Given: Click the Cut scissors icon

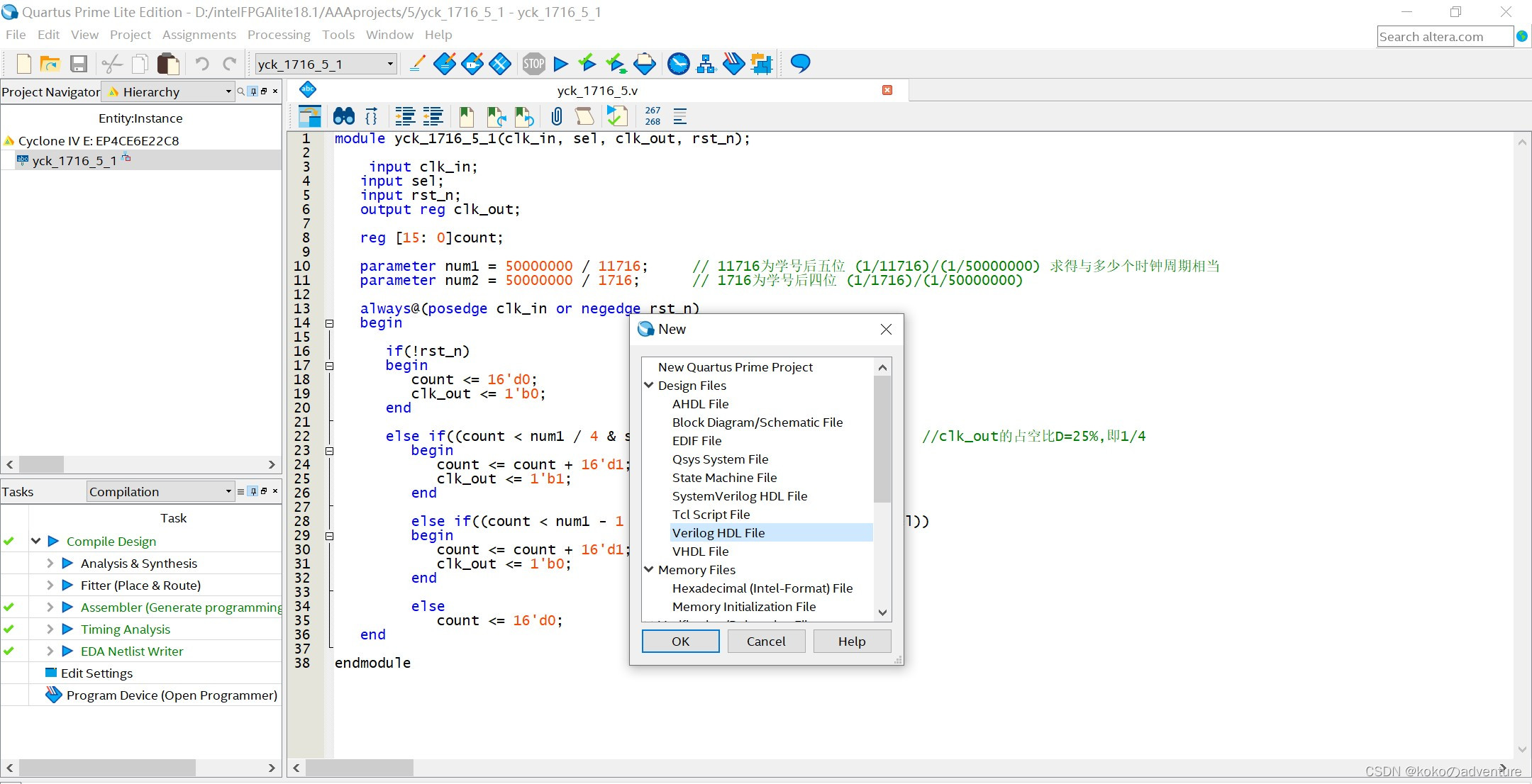Looking at the screenshot, I should coord(112,64).
